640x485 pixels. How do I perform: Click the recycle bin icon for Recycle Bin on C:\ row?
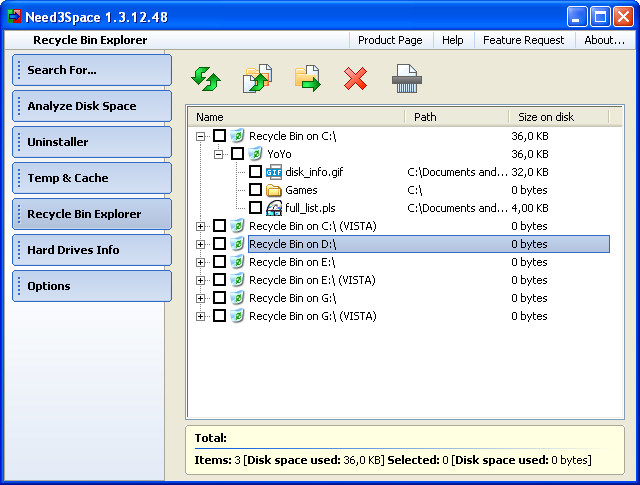tap(237, 136)
